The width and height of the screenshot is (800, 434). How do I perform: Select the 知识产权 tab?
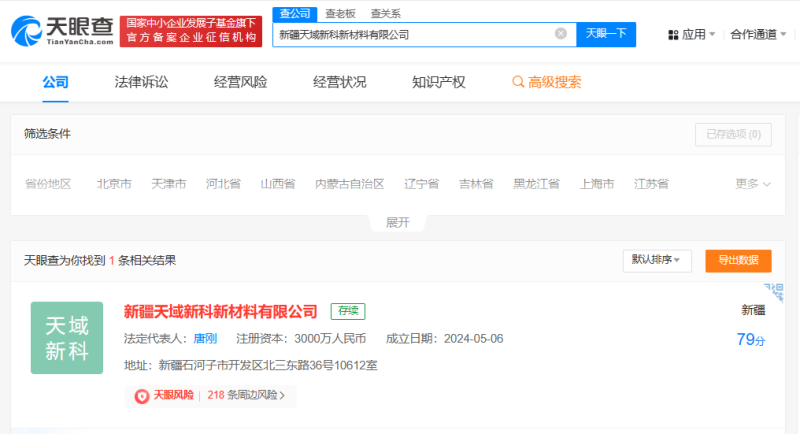point(438,82)
